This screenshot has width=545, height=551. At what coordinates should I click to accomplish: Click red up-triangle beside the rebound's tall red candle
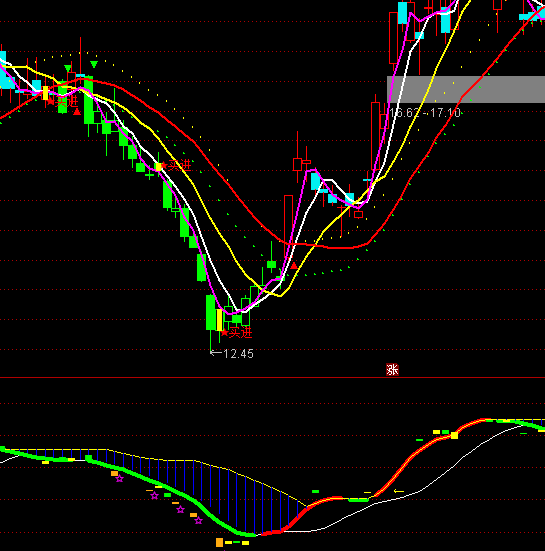(294, 266)
